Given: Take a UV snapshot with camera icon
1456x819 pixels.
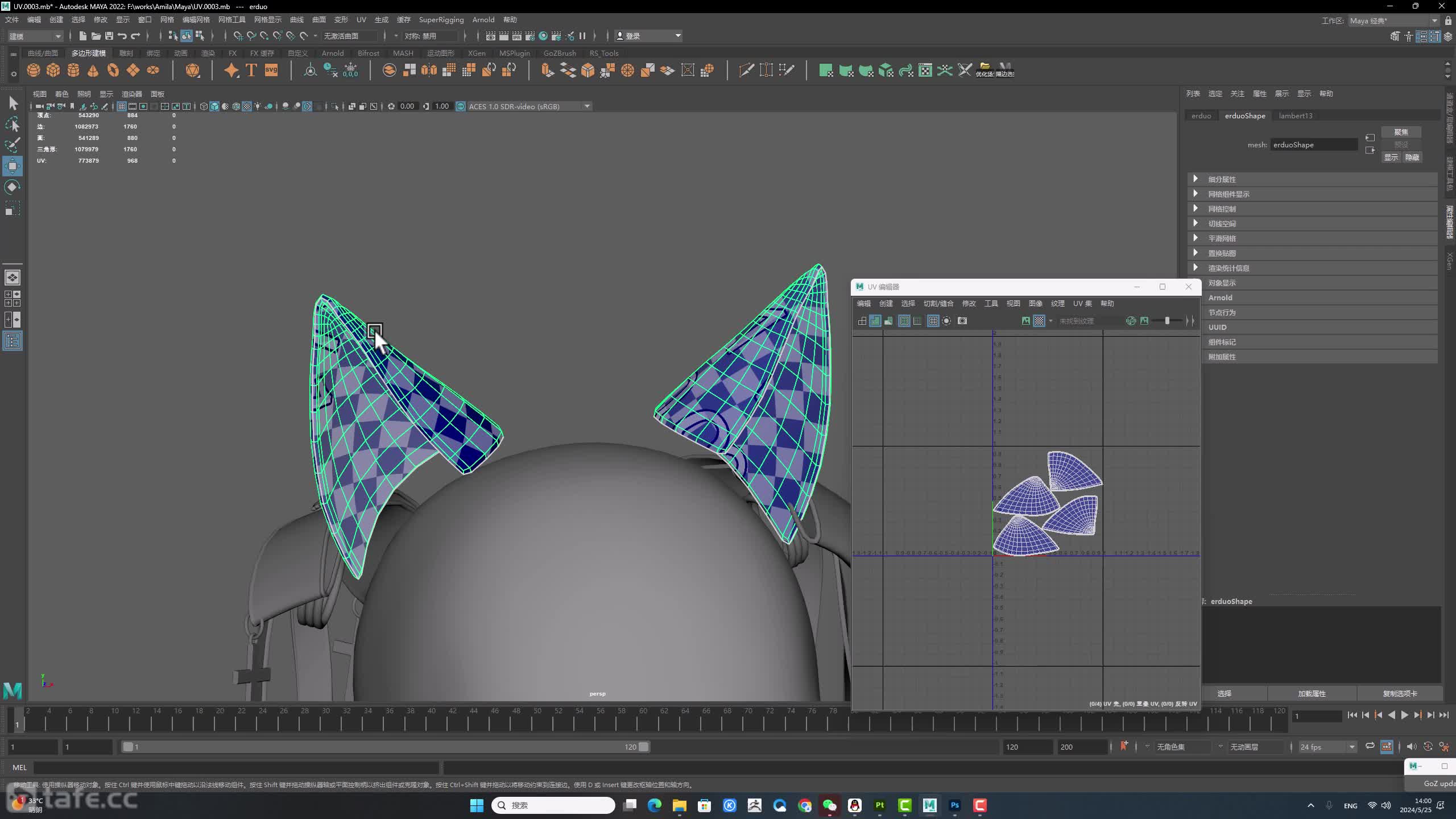Looking at the screenshot, I should click(962, 321).
